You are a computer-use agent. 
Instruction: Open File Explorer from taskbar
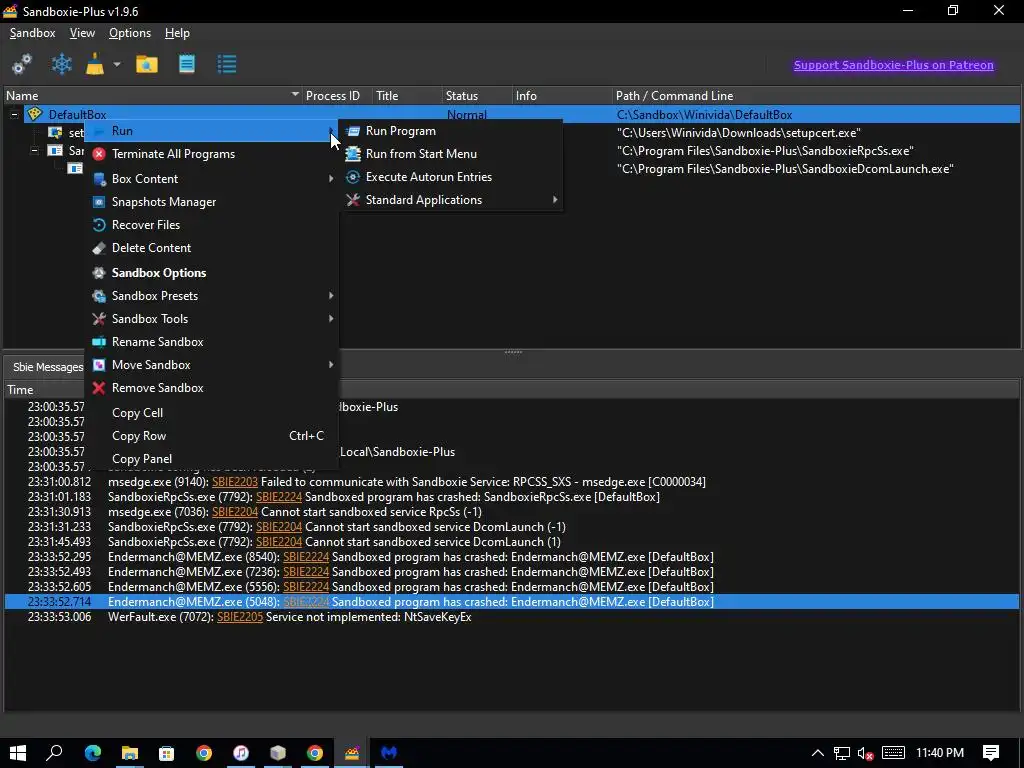tap(130, 753)
